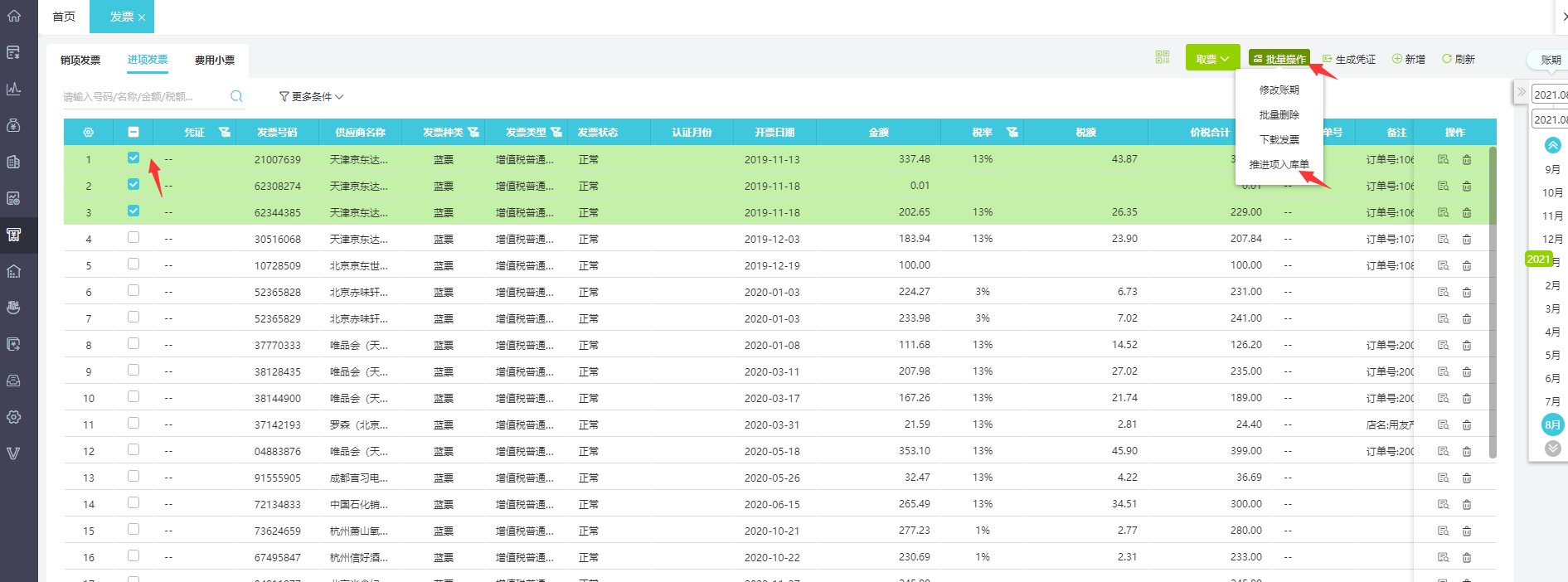
Task: Click the search magnifier icon
Action: click(236, 96)
